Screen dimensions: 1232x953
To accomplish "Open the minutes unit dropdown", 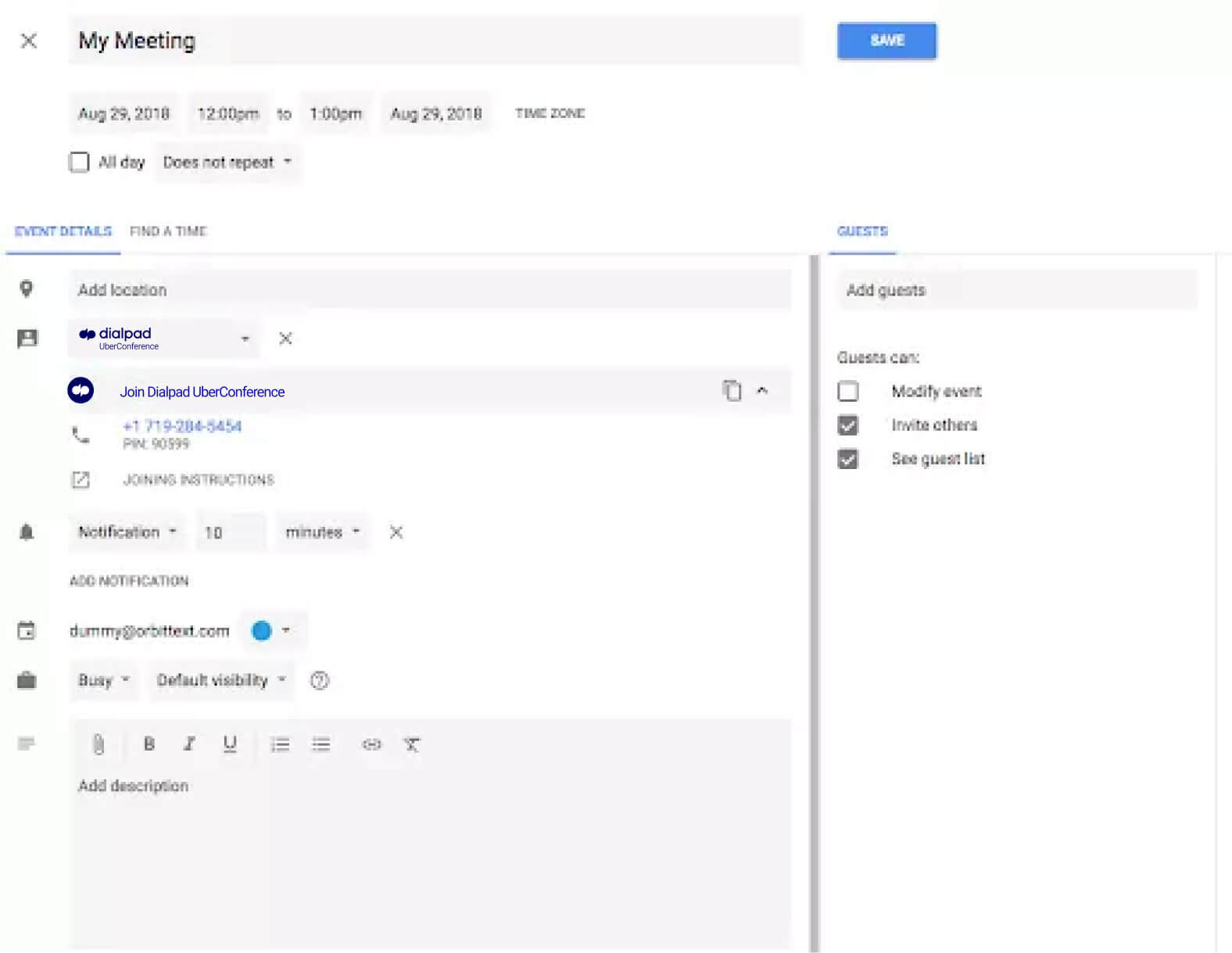I will [322, 532].
